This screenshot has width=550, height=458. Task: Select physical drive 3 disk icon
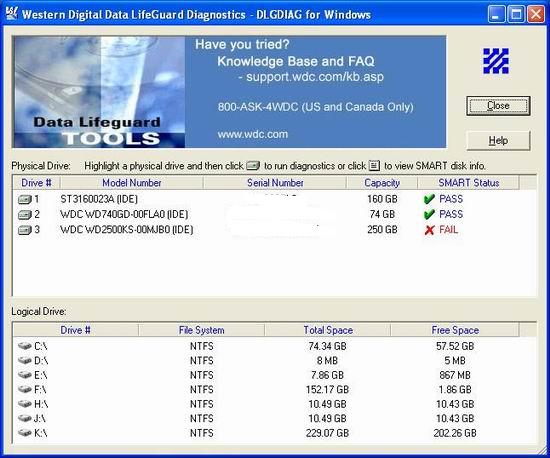pos(25,230)
